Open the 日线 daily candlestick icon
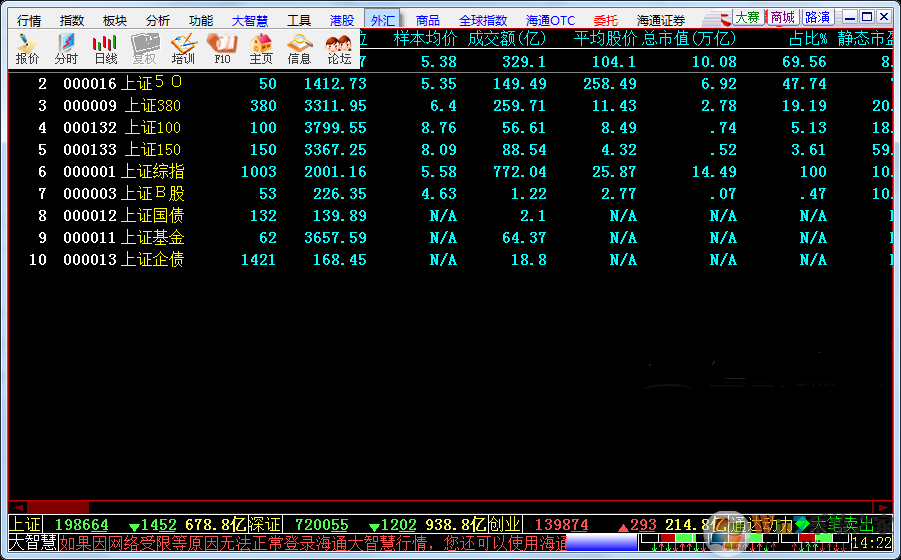 (x=105, y=48)
